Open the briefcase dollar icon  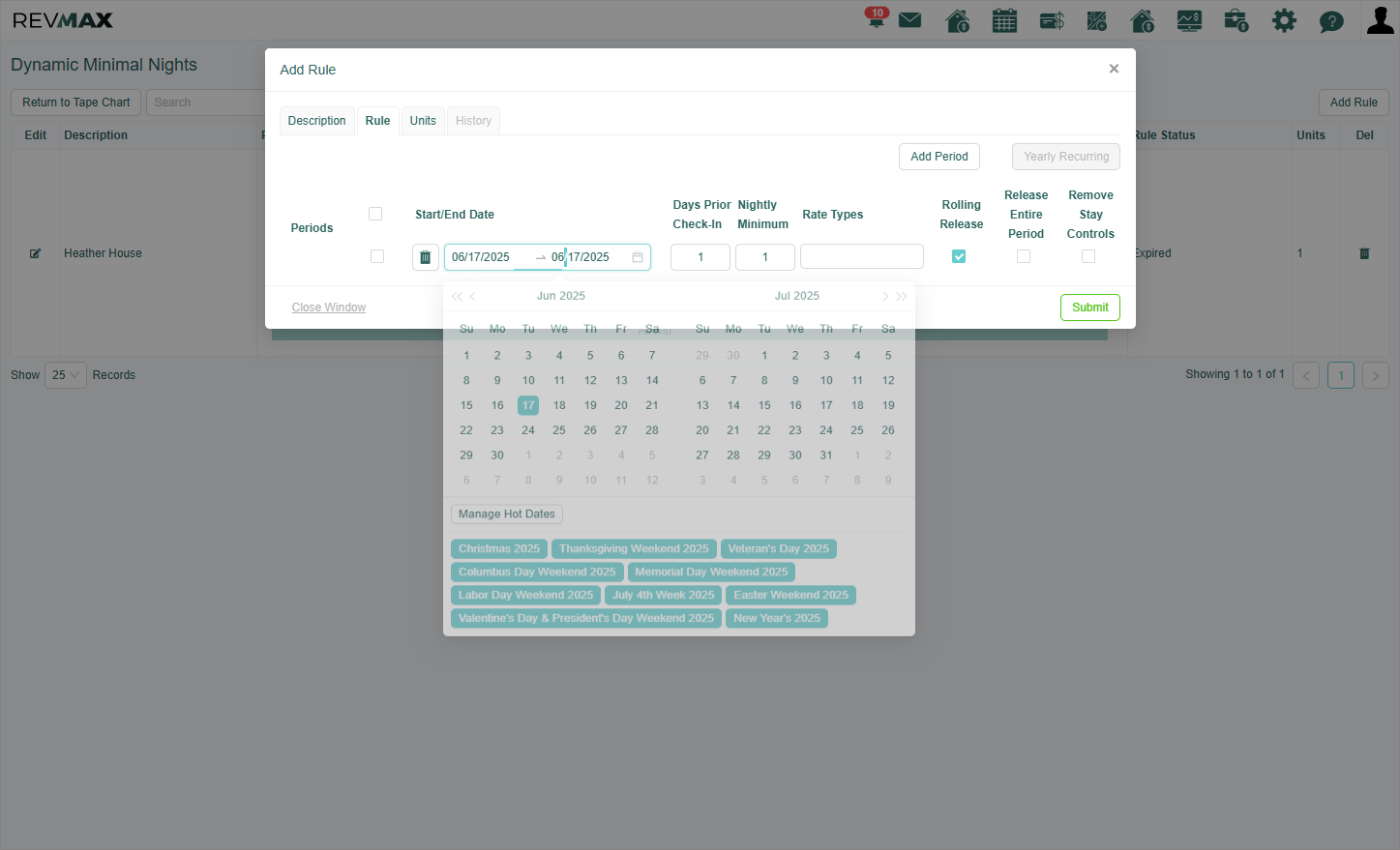(1236, 20)
